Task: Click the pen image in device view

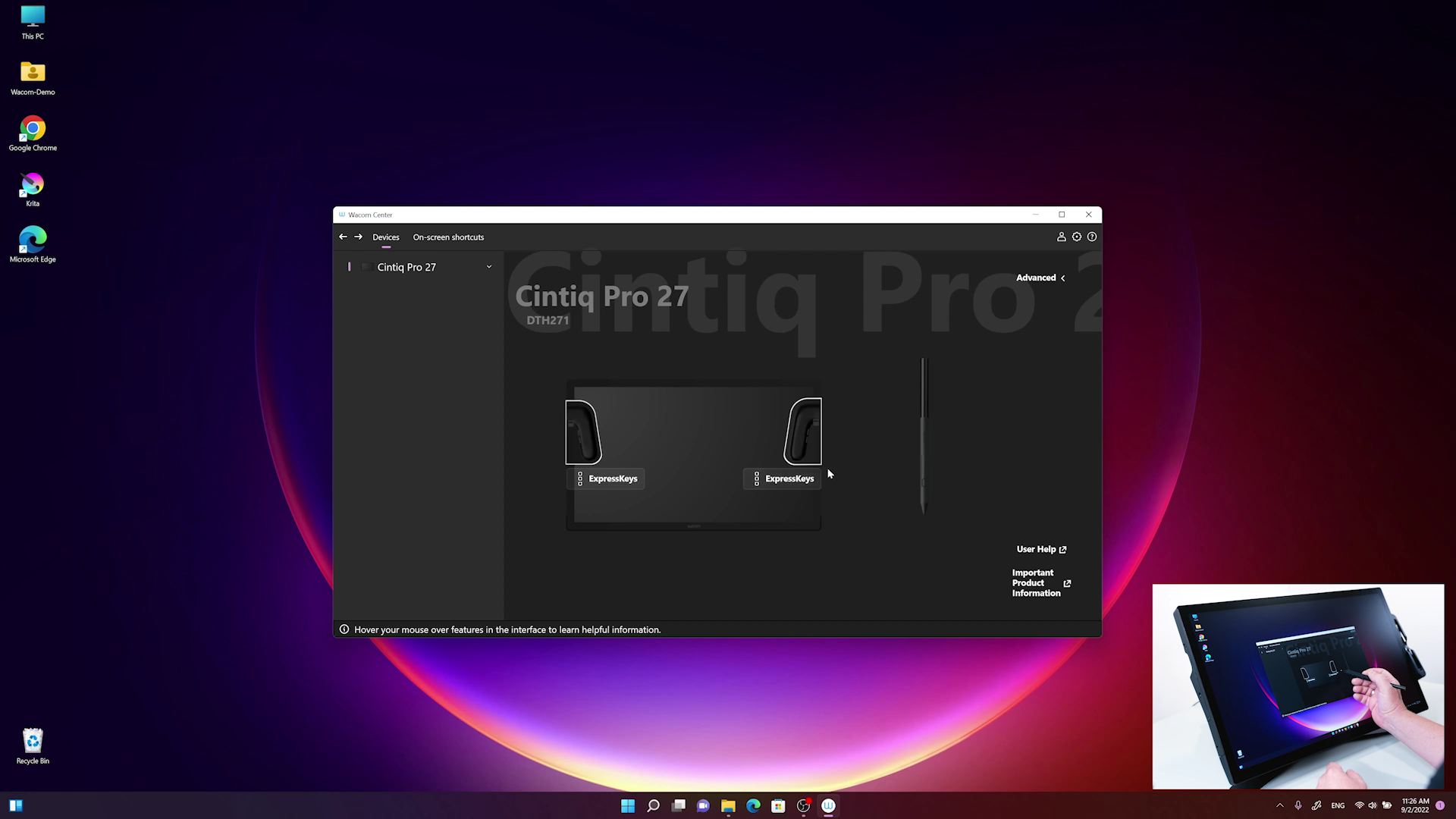Action: [924, 436]
